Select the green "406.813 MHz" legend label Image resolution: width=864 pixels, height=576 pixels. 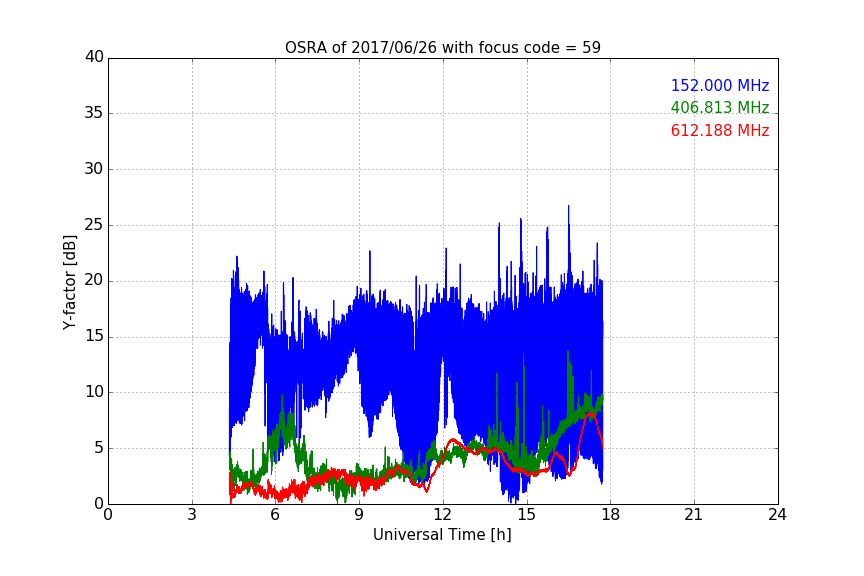[x=720, y=107]
